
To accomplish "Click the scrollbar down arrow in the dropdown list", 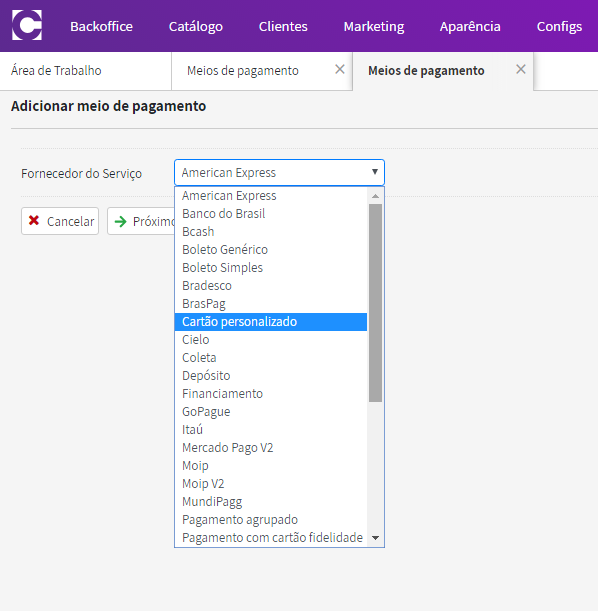I will point(376,538).
